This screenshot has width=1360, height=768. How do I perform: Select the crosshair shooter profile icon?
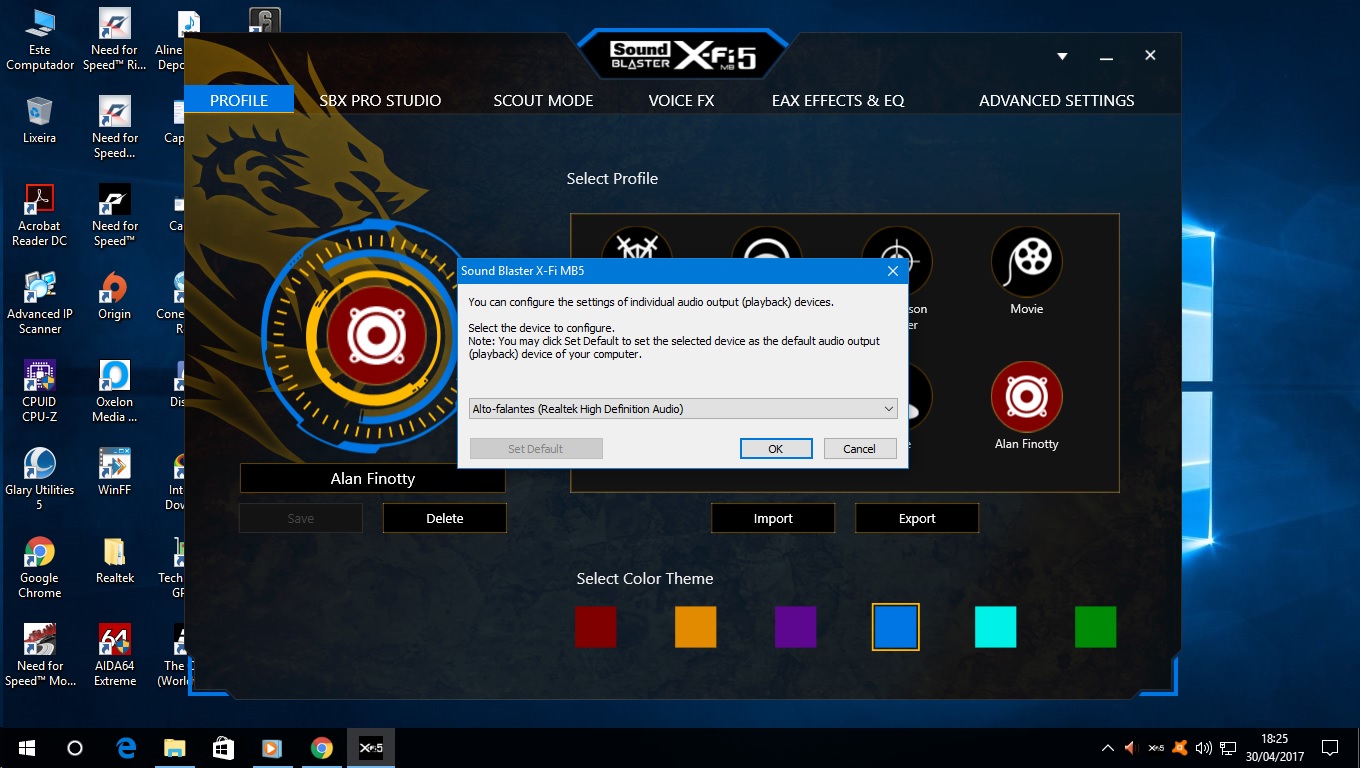point(897,242)
